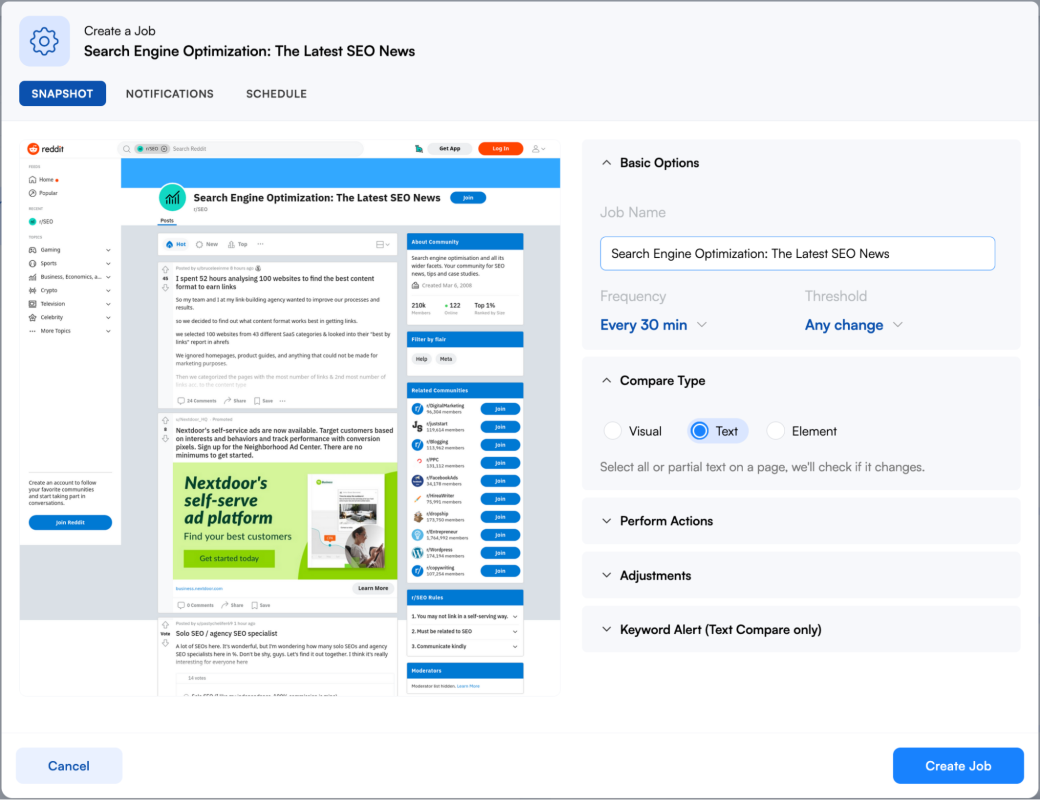The image size is (1040, 800).
Task: Click the Meta flair filter
Action: pos(446,359)
